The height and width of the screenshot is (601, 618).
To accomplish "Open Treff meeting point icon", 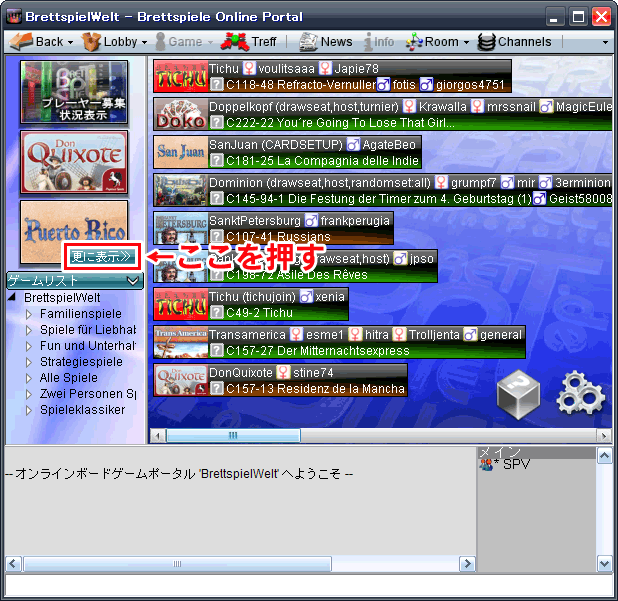I will [235, 41].
